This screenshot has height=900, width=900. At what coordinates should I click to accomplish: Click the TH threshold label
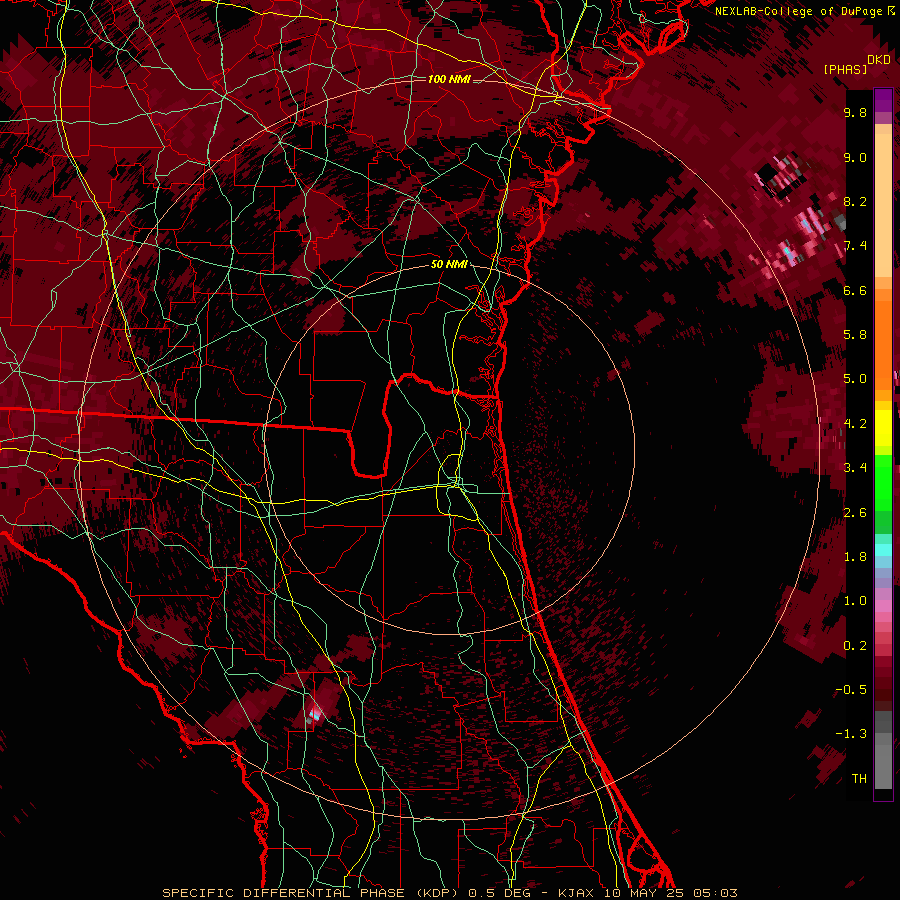click(859, 779)
